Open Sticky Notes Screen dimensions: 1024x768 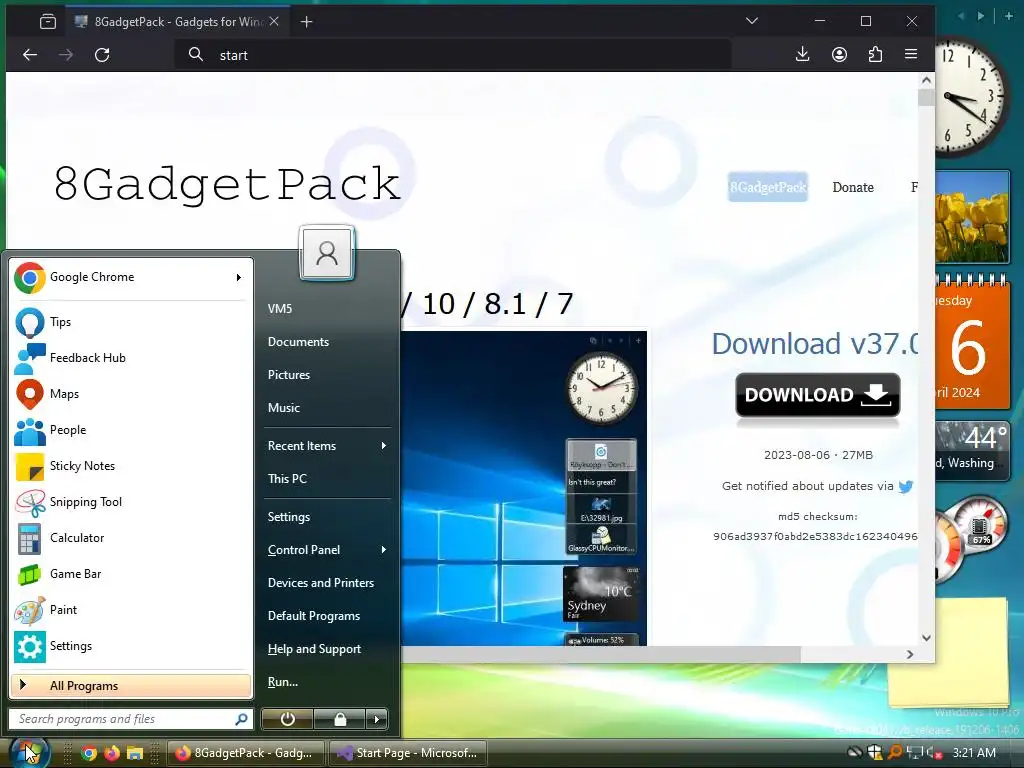pyautogui.click(x=131, y=466)
